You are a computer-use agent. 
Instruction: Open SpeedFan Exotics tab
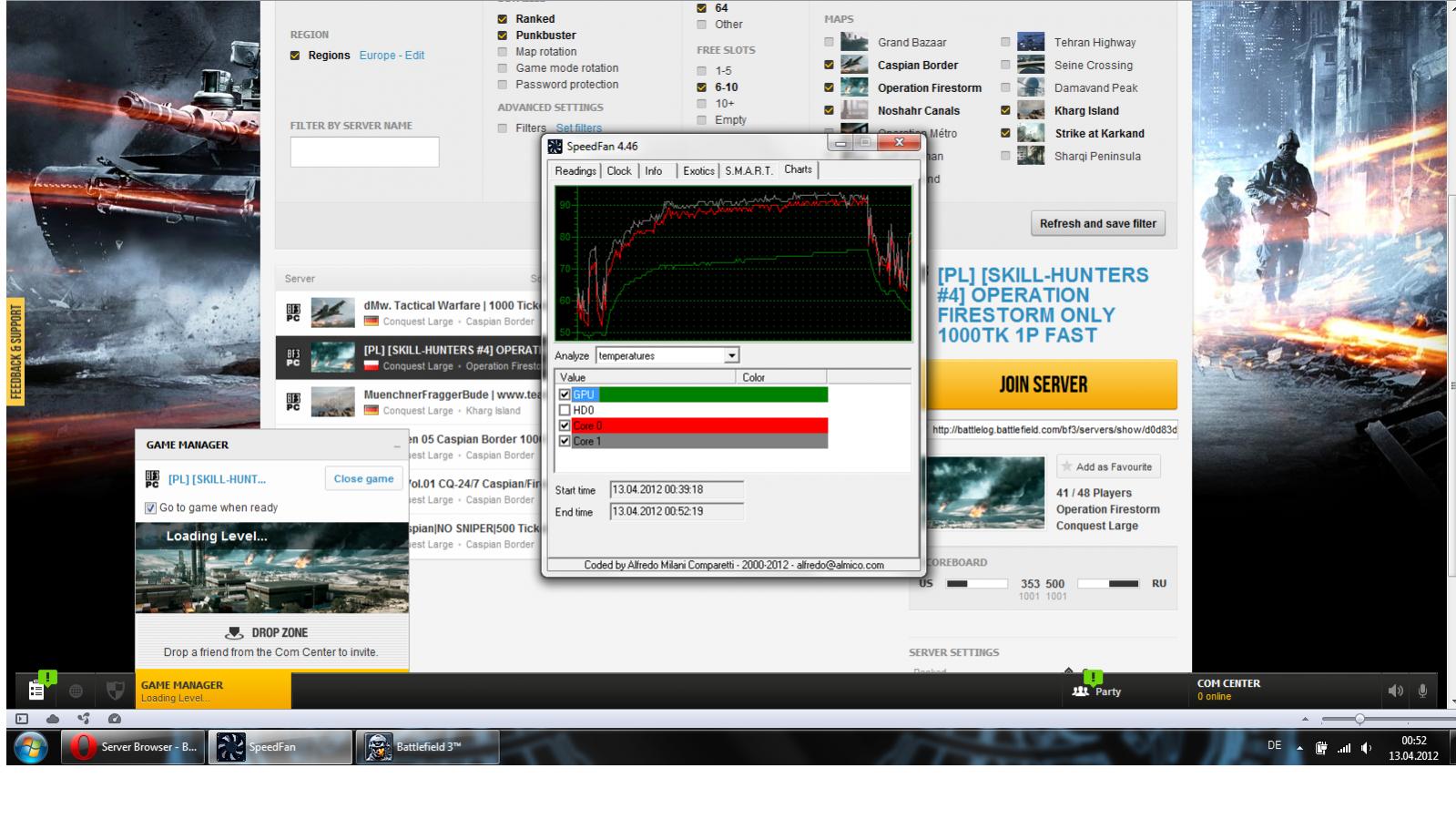[x=698, y=170]
